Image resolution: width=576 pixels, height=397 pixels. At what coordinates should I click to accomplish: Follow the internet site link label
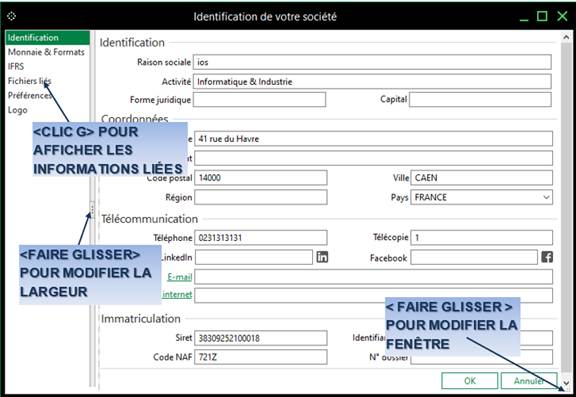(x=177, y=295)
